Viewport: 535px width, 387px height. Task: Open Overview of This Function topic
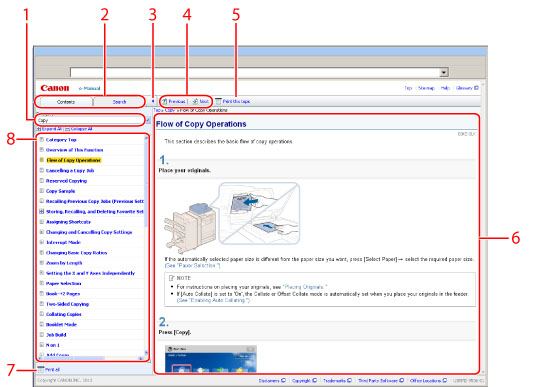(x=74, y=150)
